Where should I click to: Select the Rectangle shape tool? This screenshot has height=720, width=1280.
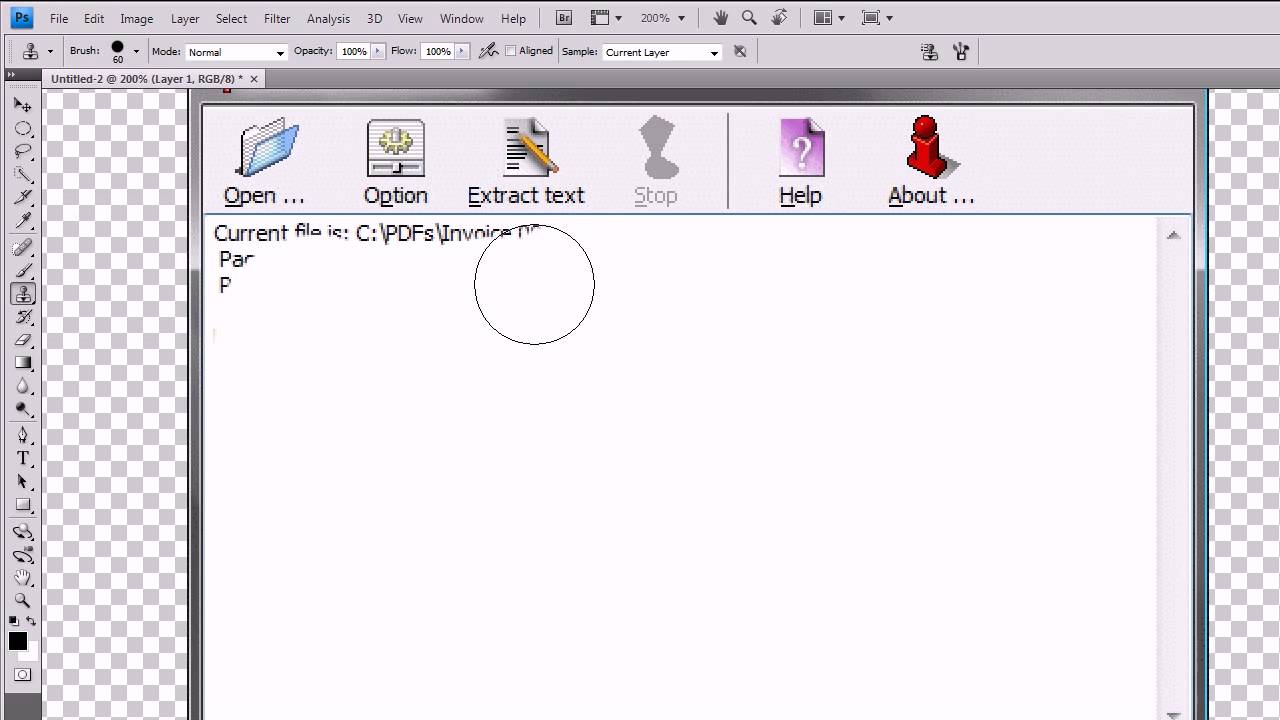pos(22,505)
